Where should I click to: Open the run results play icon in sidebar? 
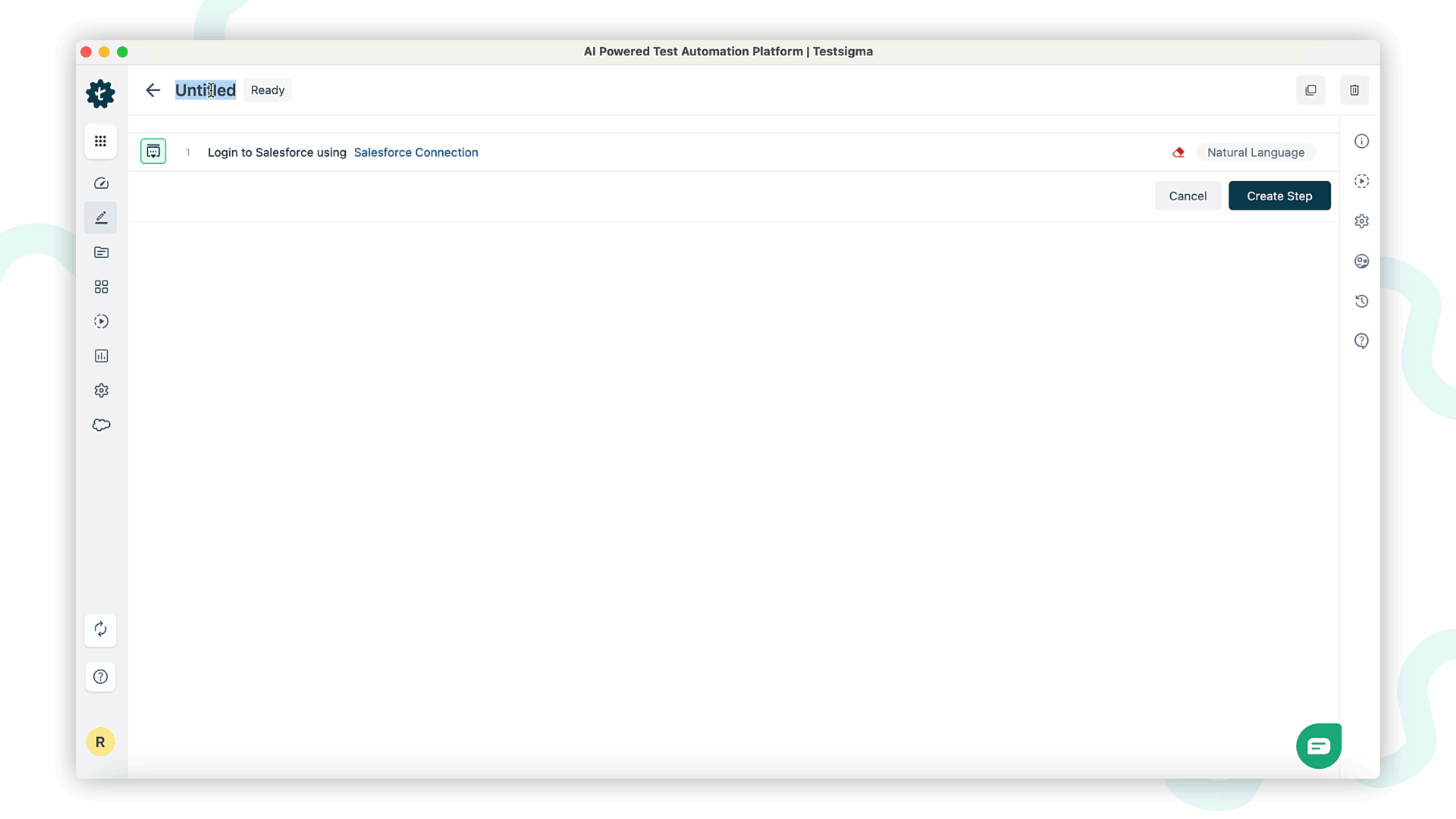tap(101, 322)
